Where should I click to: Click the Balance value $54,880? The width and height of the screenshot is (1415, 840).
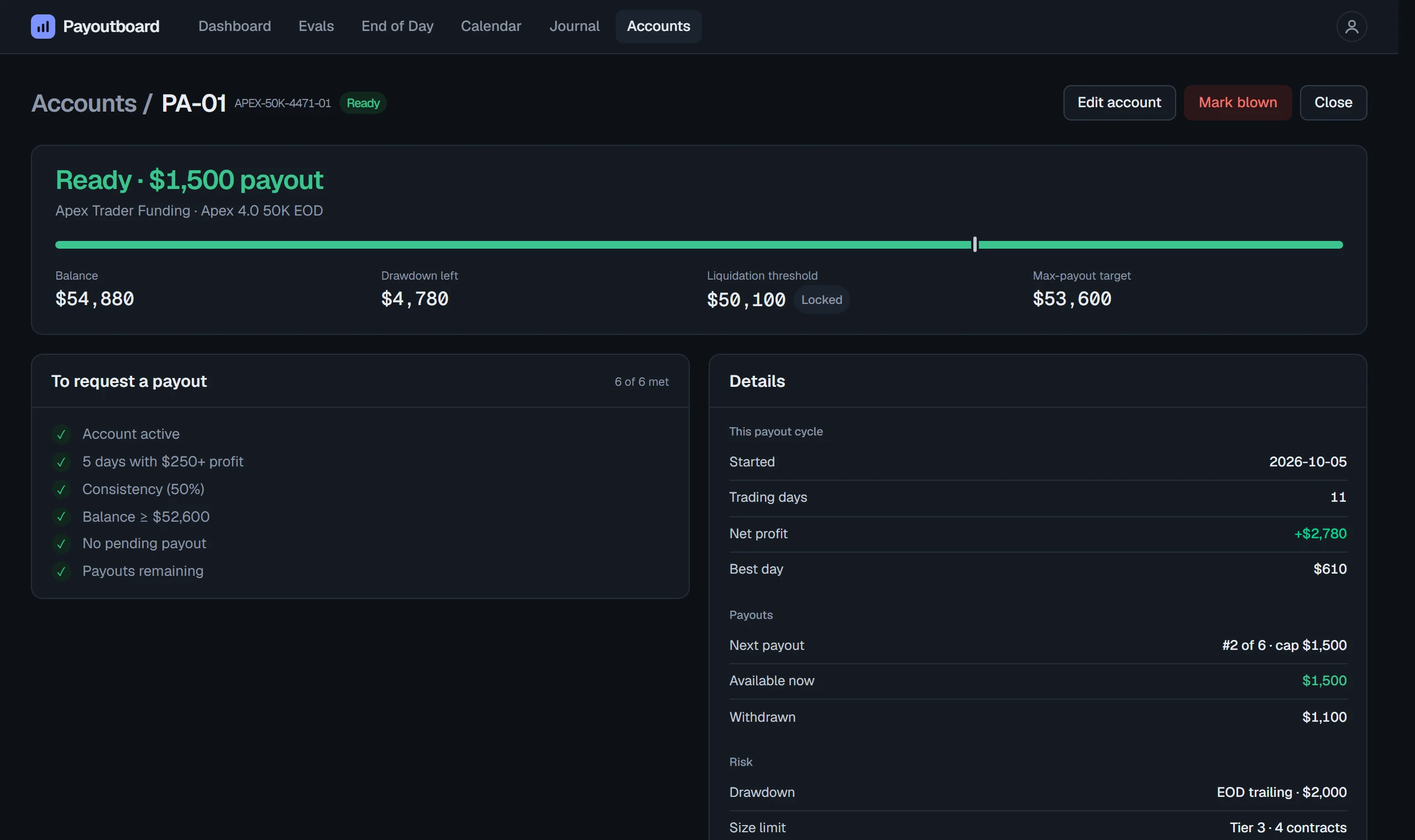coord(95,299)
